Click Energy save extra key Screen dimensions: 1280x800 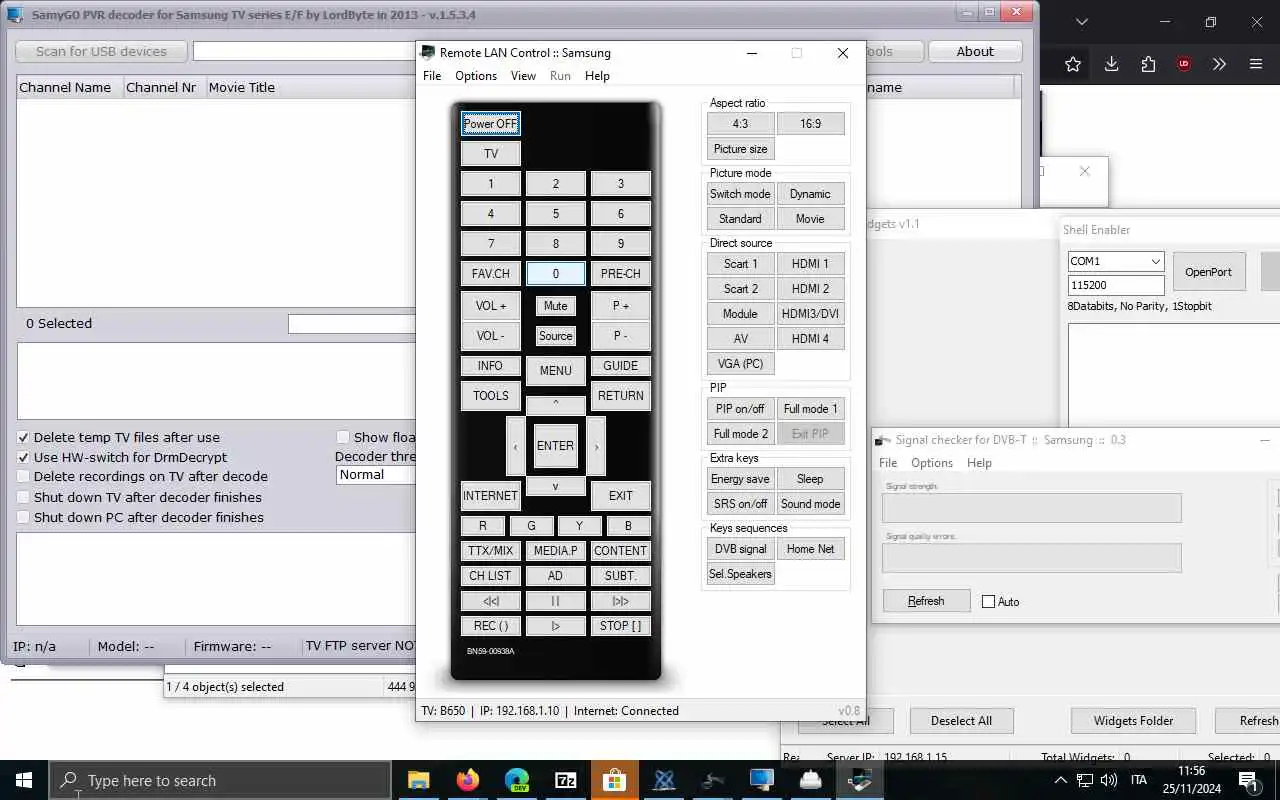pyautogui.click(x=740, y=479)
